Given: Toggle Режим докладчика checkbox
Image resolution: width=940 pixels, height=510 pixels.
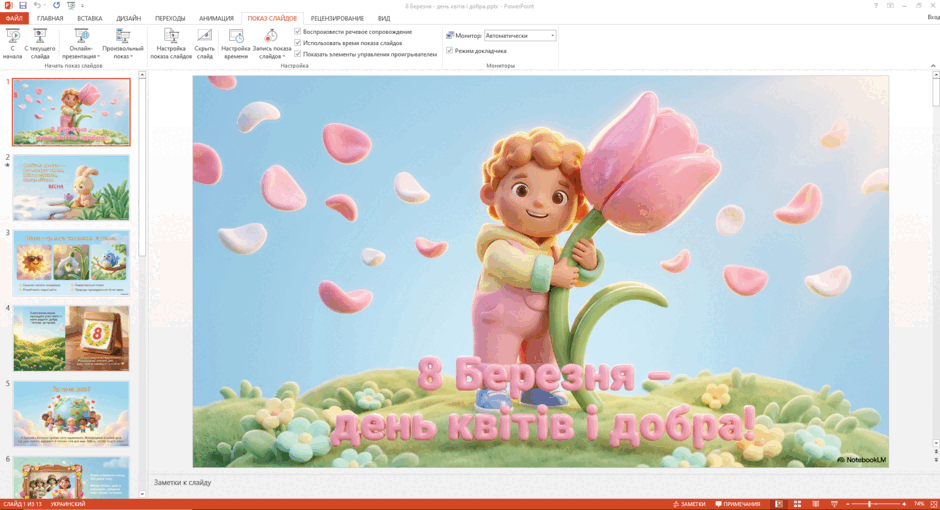Looking at the screenshot, I should [x=450, y=51].
